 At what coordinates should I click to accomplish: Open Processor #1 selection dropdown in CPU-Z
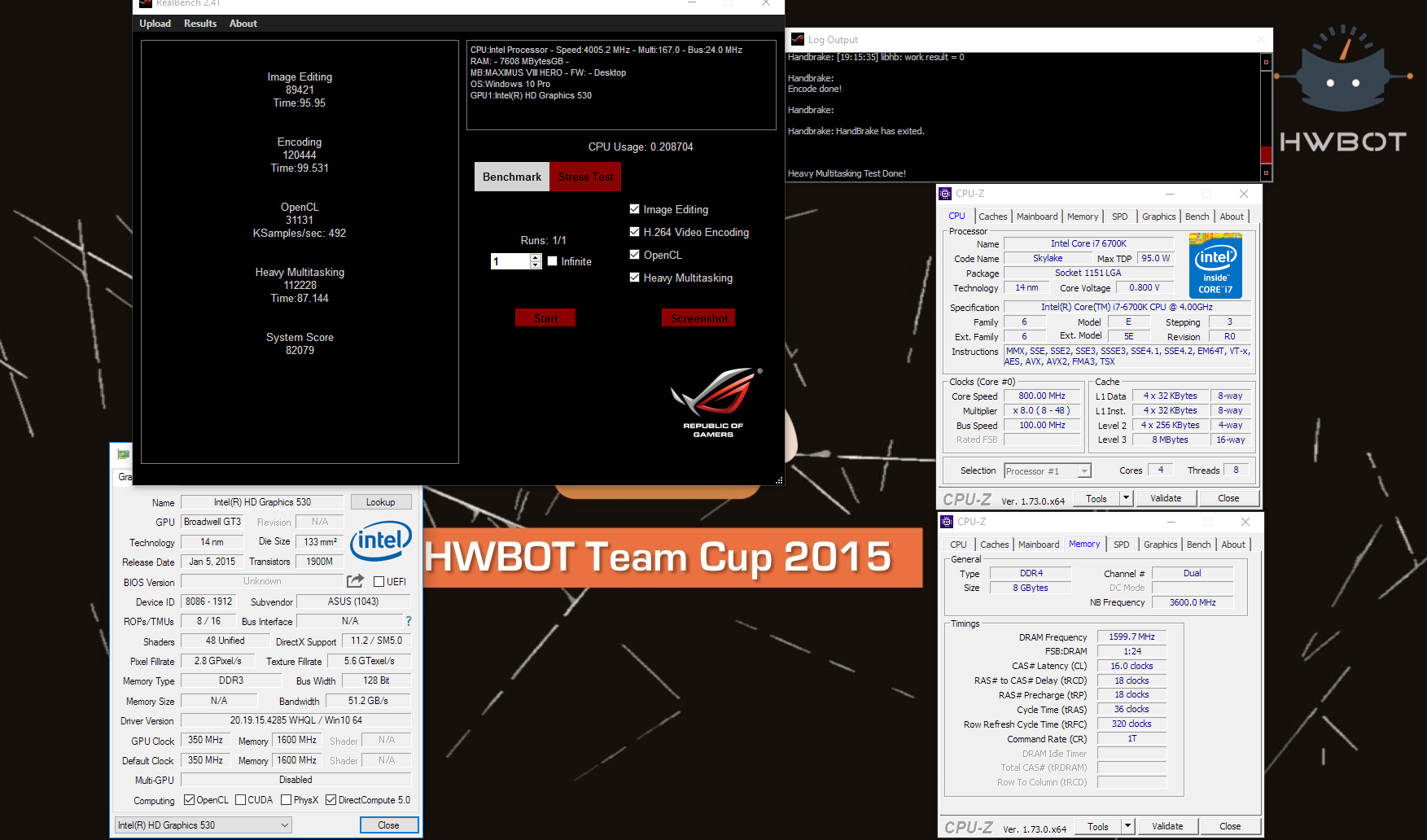[1047, 471]
